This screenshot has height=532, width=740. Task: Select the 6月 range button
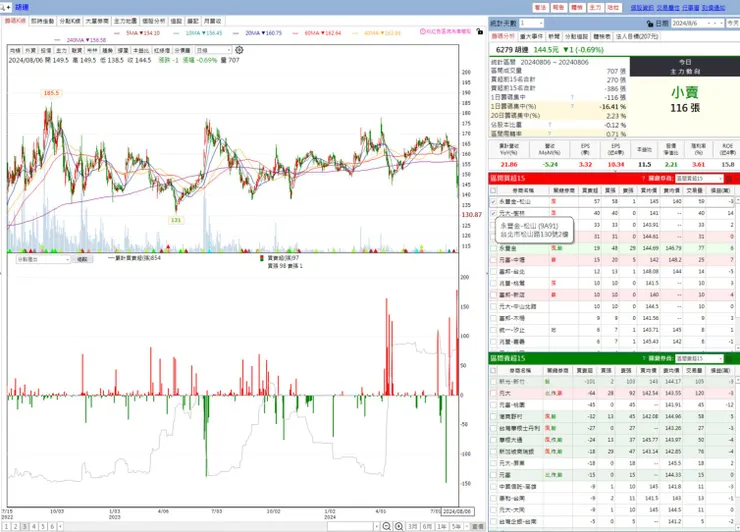pos(427,526)
